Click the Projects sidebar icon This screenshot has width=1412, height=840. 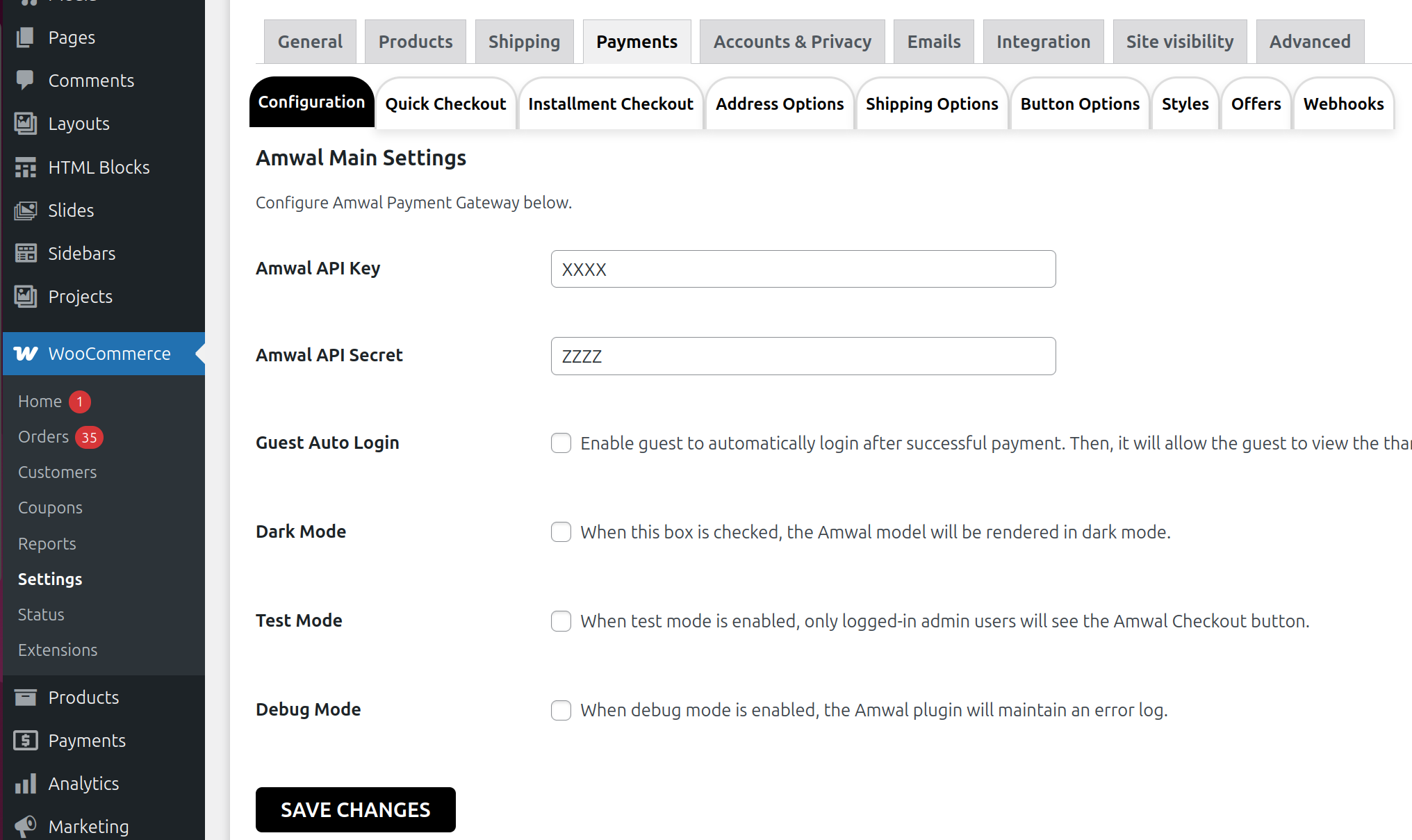[25, 297]
